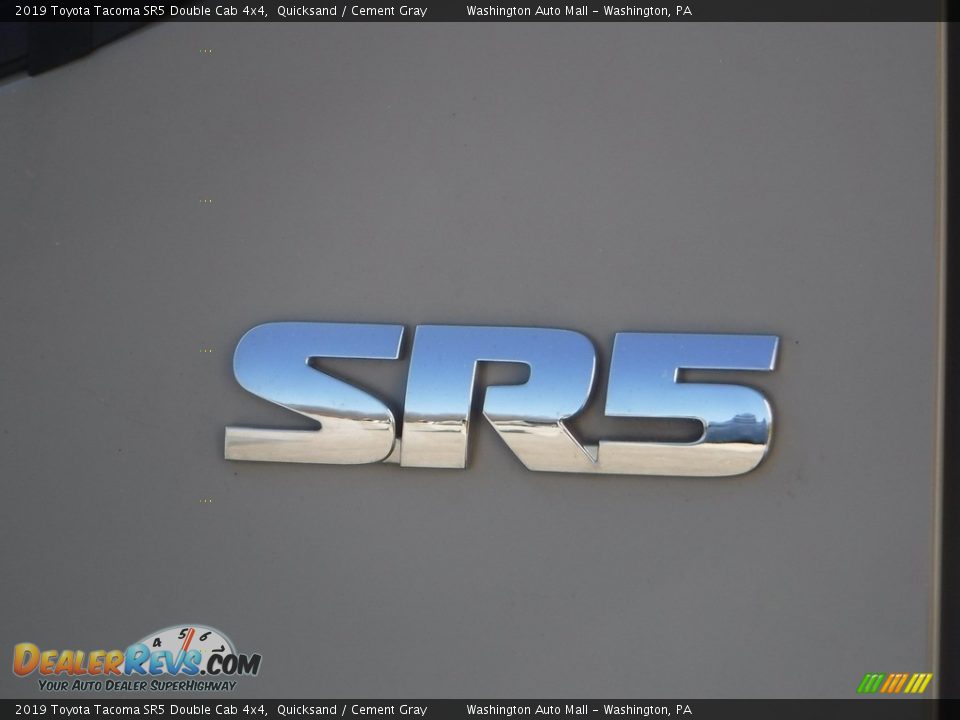Screen dimensions: 960x720
Task: Click the top caption "2019 Toyota Tacoma SR5 Double Cab 4x4"
Action: [140, 10]
